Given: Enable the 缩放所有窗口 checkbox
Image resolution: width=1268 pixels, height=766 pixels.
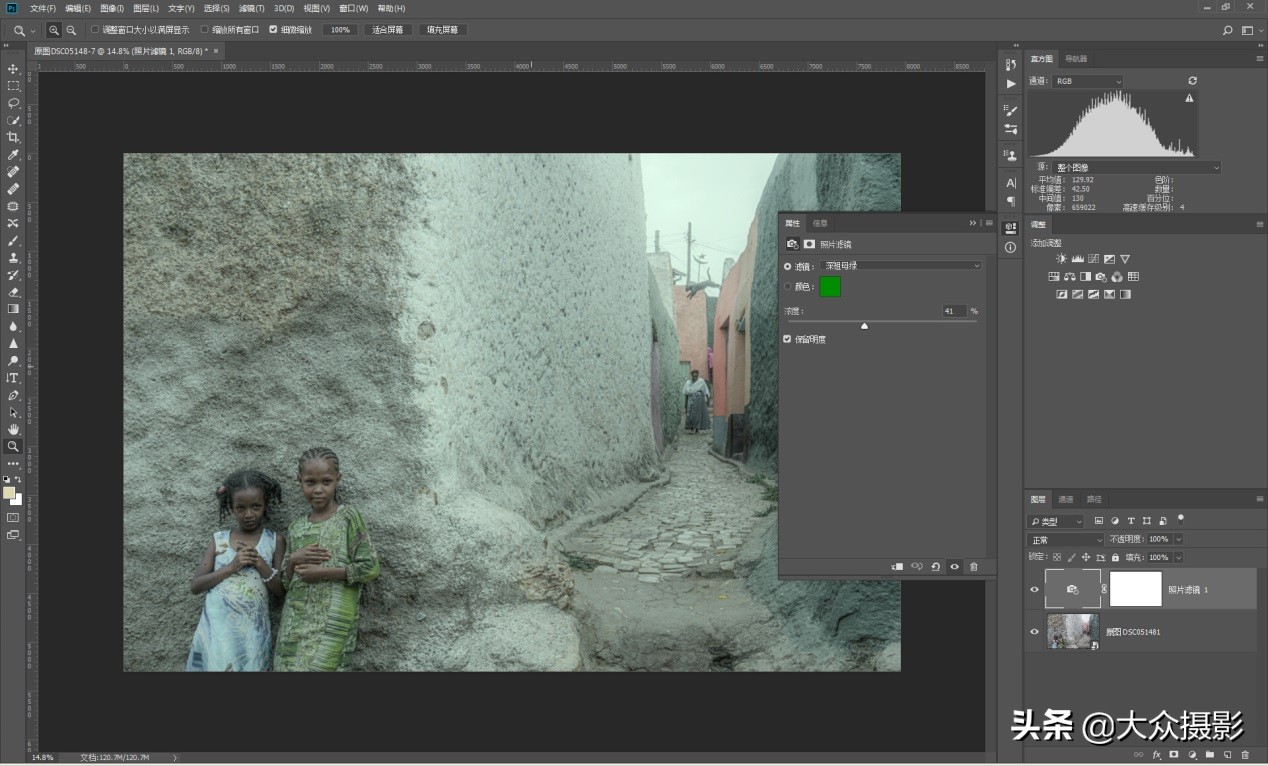Looking at the screenshot, I should click(205, 30).
